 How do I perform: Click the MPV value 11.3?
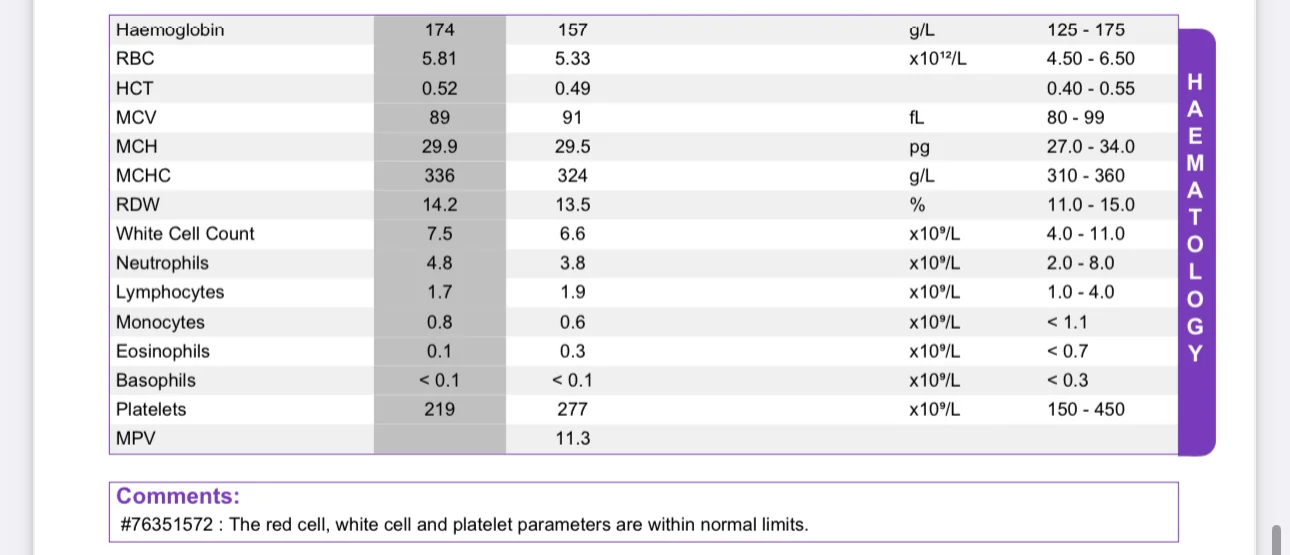[572, 438]
